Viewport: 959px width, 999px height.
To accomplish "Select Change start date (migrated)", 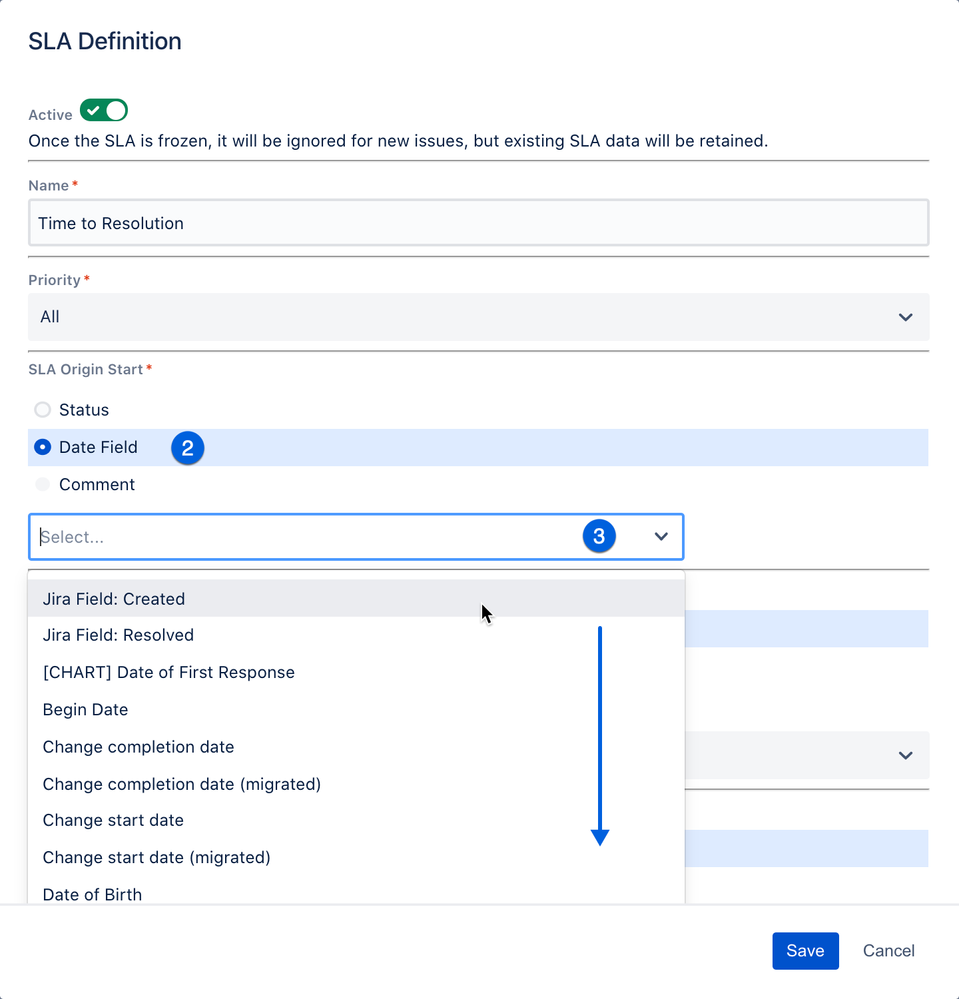I will point(157,857).
